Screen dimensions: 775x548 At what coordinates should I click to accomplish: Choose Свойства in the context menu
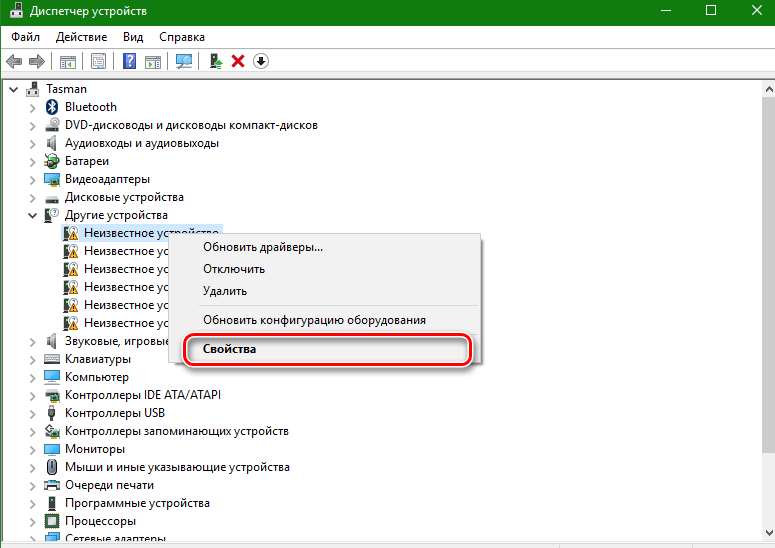229,350
